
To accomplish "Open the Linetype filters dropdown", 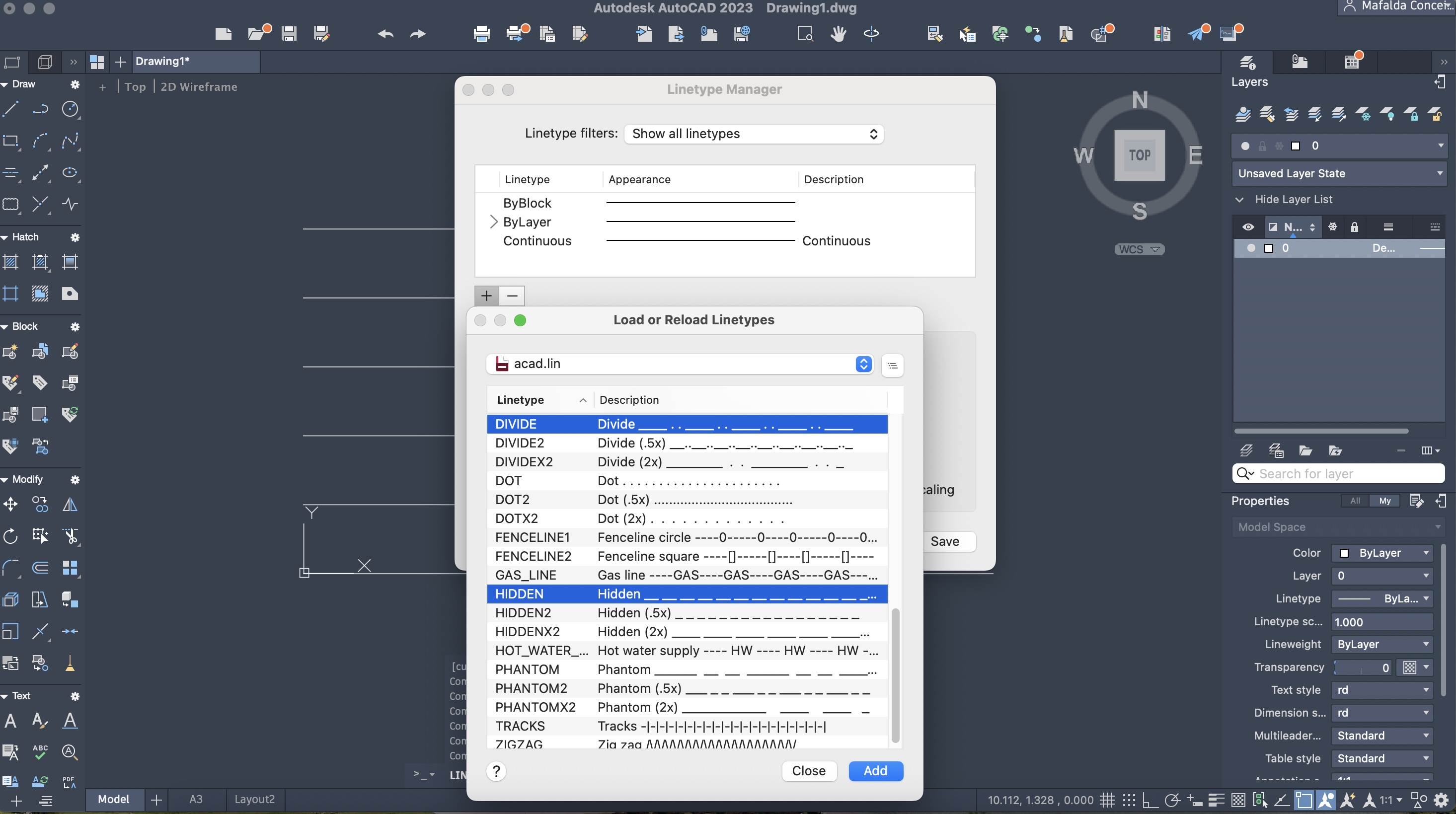I will coord(754,134).
